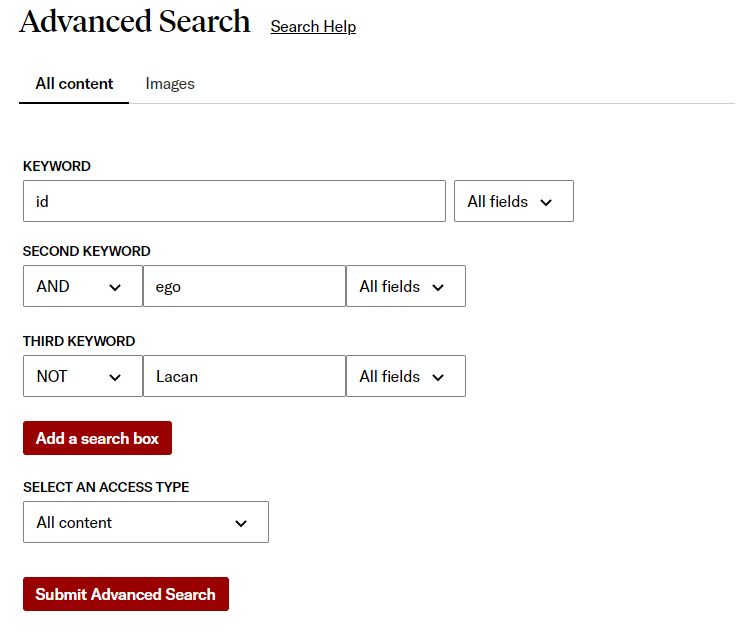
Task: Open the access type All content dropdown
Action: (x=145, y=522)
